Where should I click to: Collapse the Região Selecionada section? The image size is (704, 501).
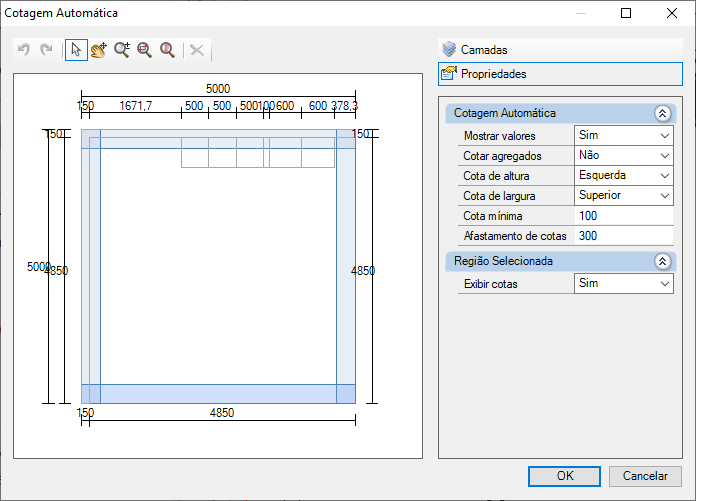coord(662,261)
